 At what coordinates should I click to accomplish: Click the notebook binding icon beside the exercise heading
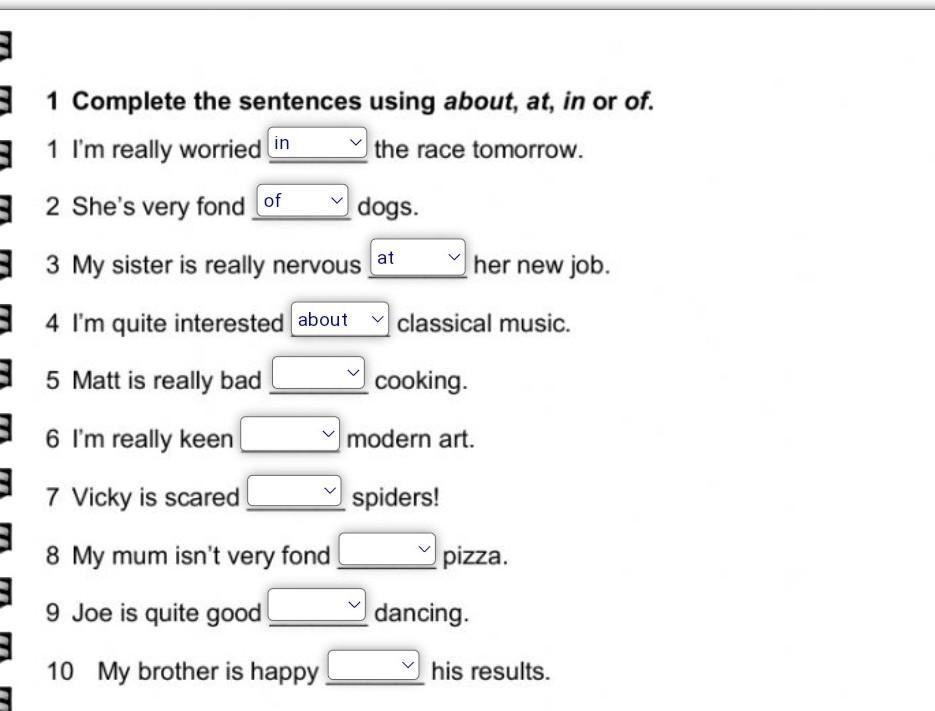[x=4, y=100]
